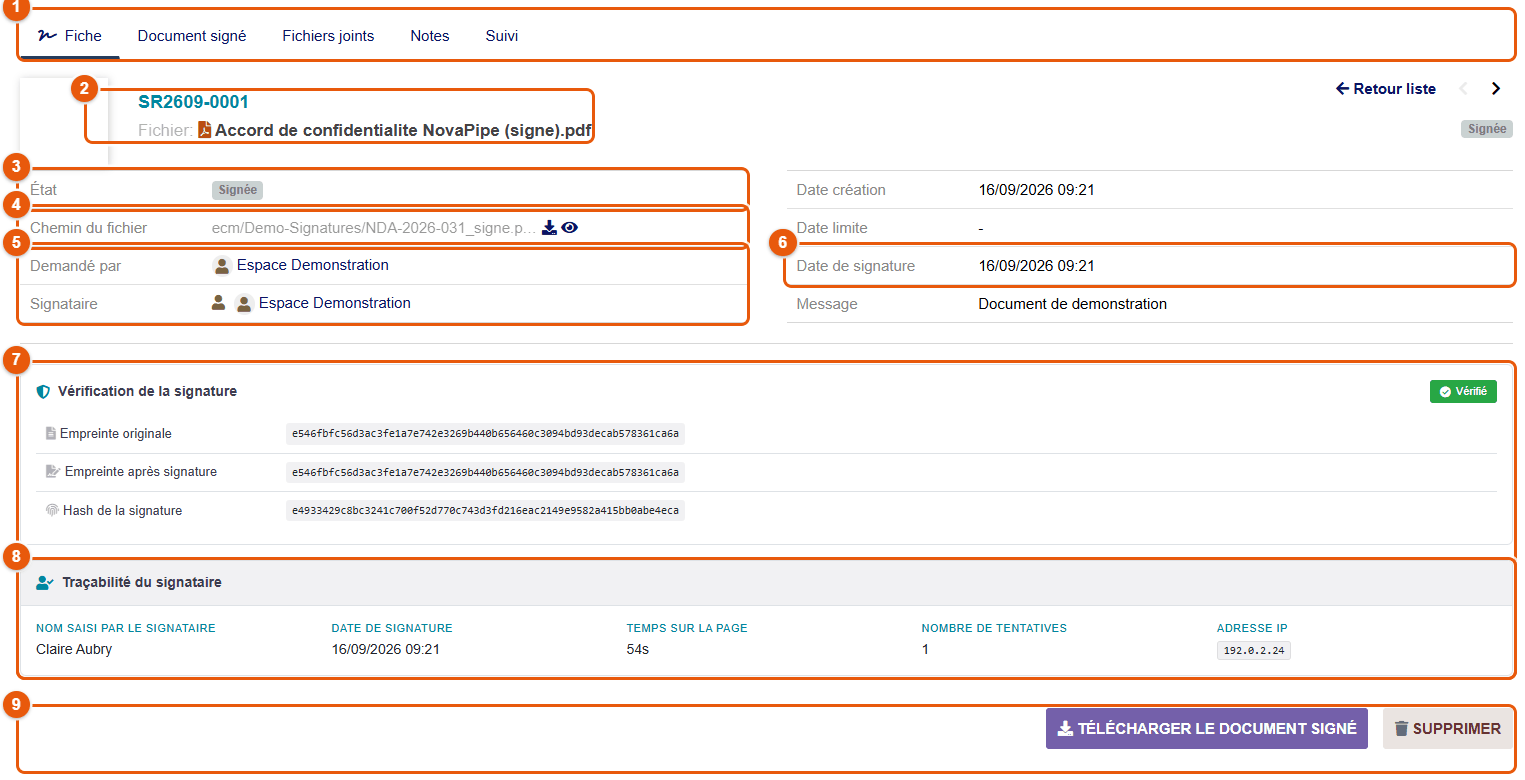The width and height of the screenshot is (1525, 780).
Task: Click the Supprimer button
Action: click(x=1447, y=729)
